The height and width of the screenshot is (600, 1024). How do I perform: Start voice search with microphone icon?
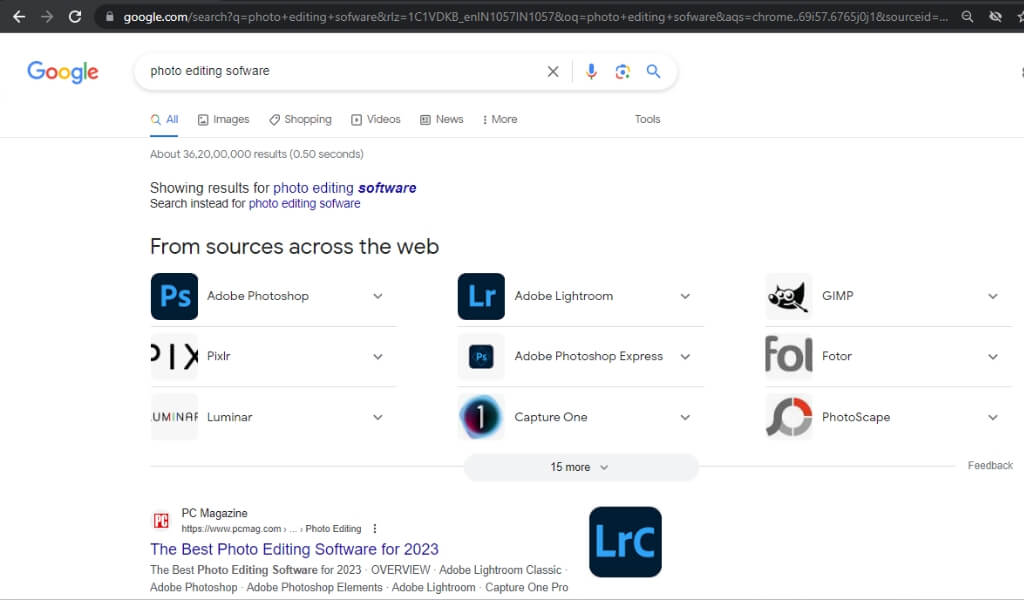[591, 71]
